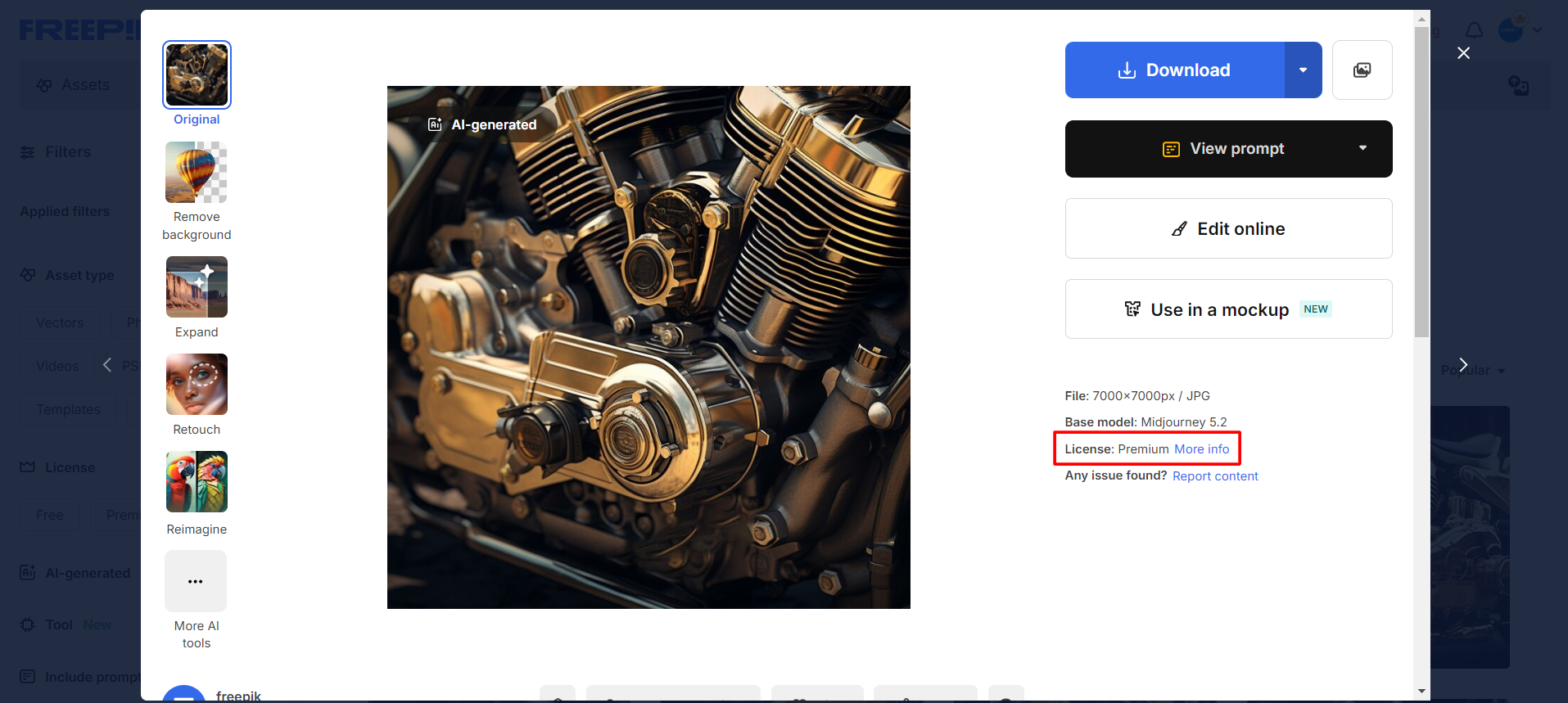Go to the next image arrow
Image resolution: width=1568 pixels, height=703 pixels.
(1463, 365)
